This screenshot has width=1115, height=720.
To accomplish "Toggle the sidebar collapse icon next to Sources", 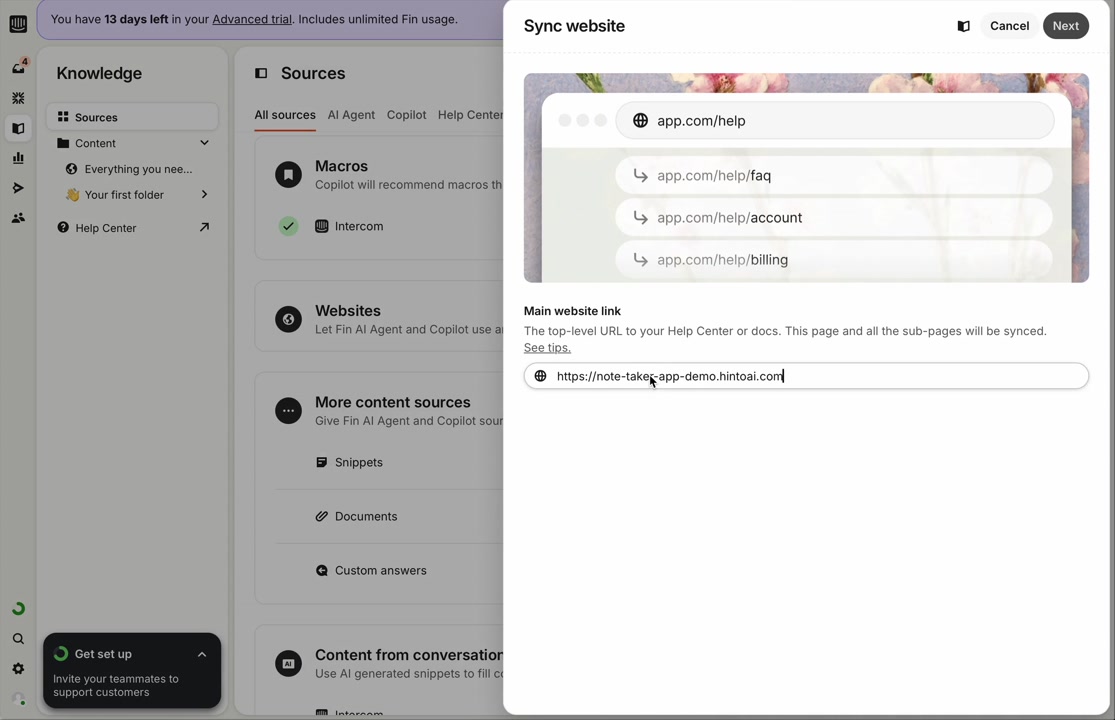I will (x=261, y=73).
